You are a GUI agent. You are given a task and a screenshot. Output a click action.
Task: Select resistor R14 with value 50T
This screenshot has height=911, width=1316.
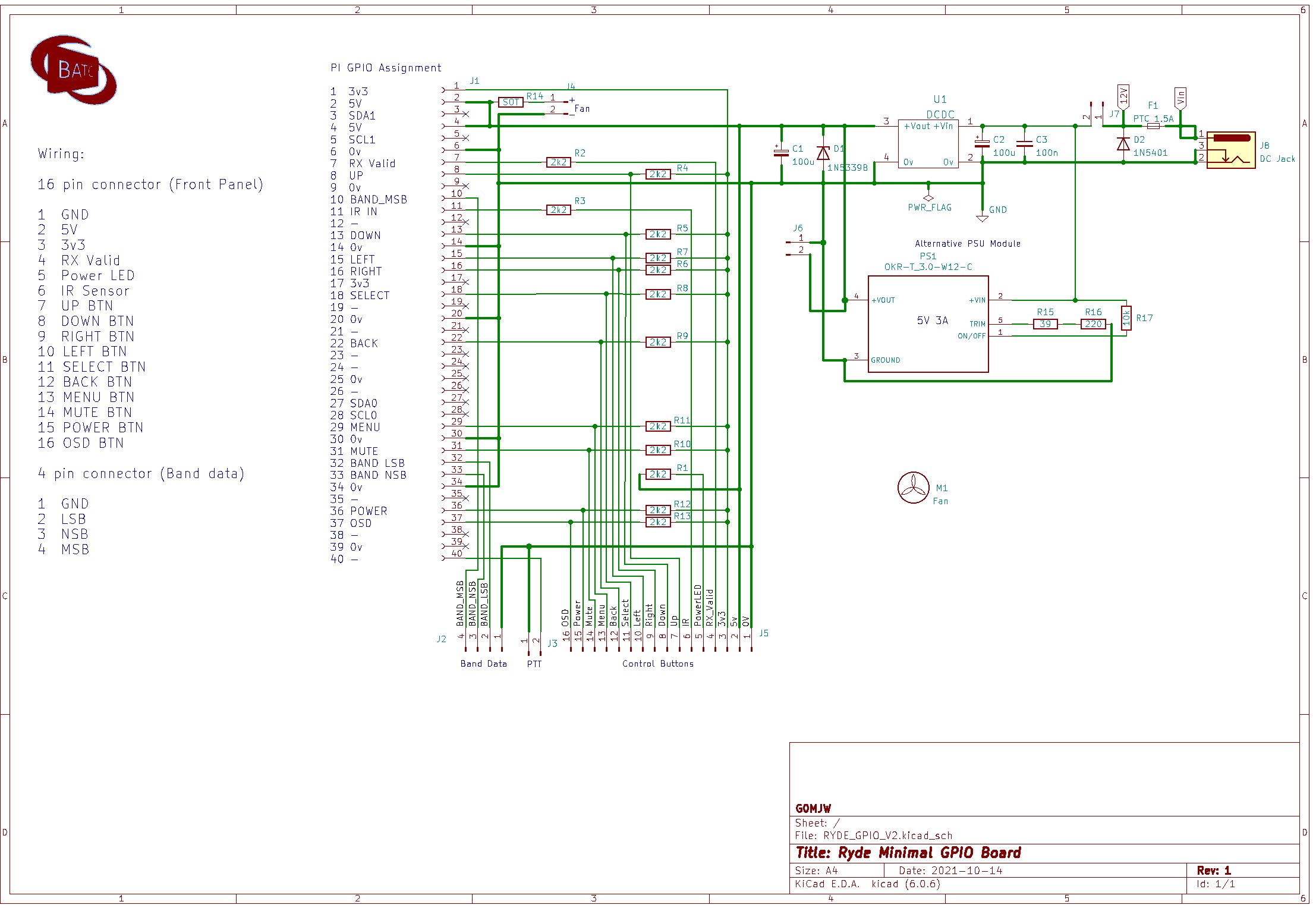(x=511, y=102)
